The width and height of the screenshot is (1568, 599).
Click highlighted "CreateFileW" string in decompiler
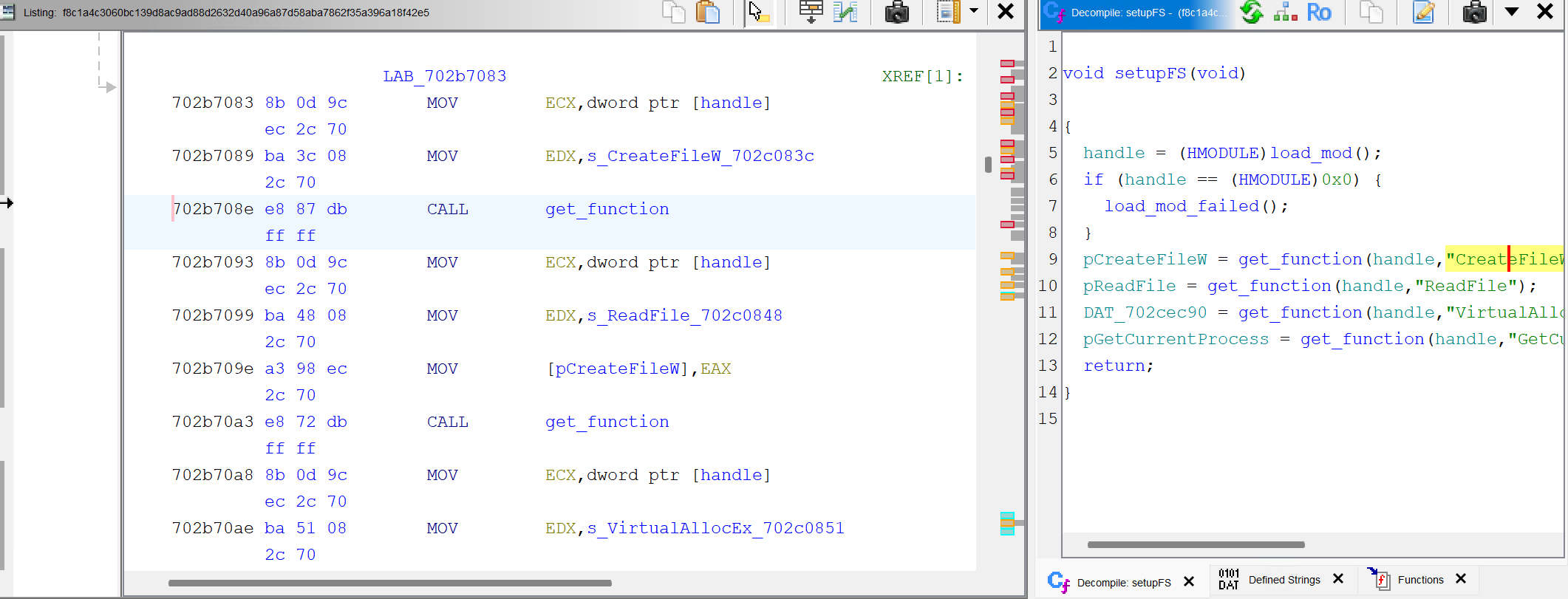[1504, 259]
